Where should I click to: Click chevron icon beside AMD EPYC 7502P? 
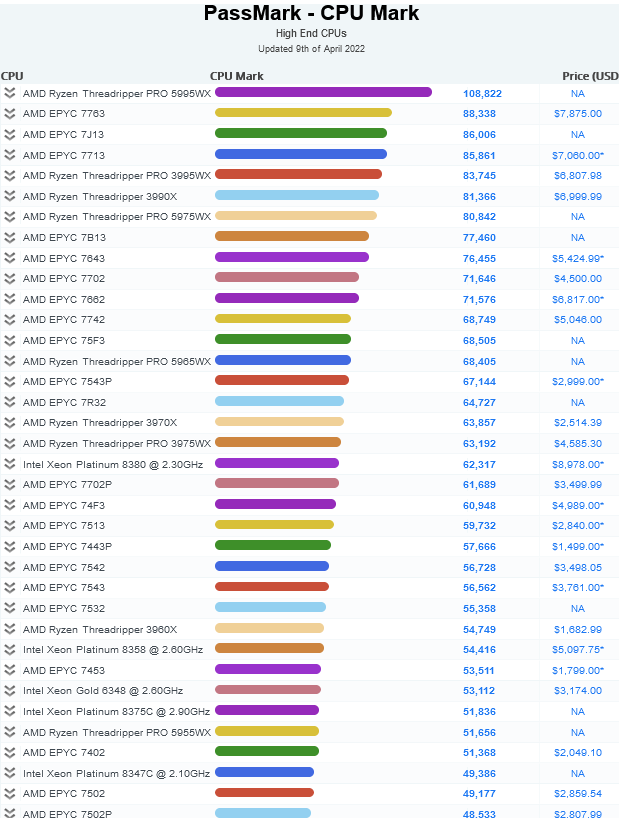10,814
